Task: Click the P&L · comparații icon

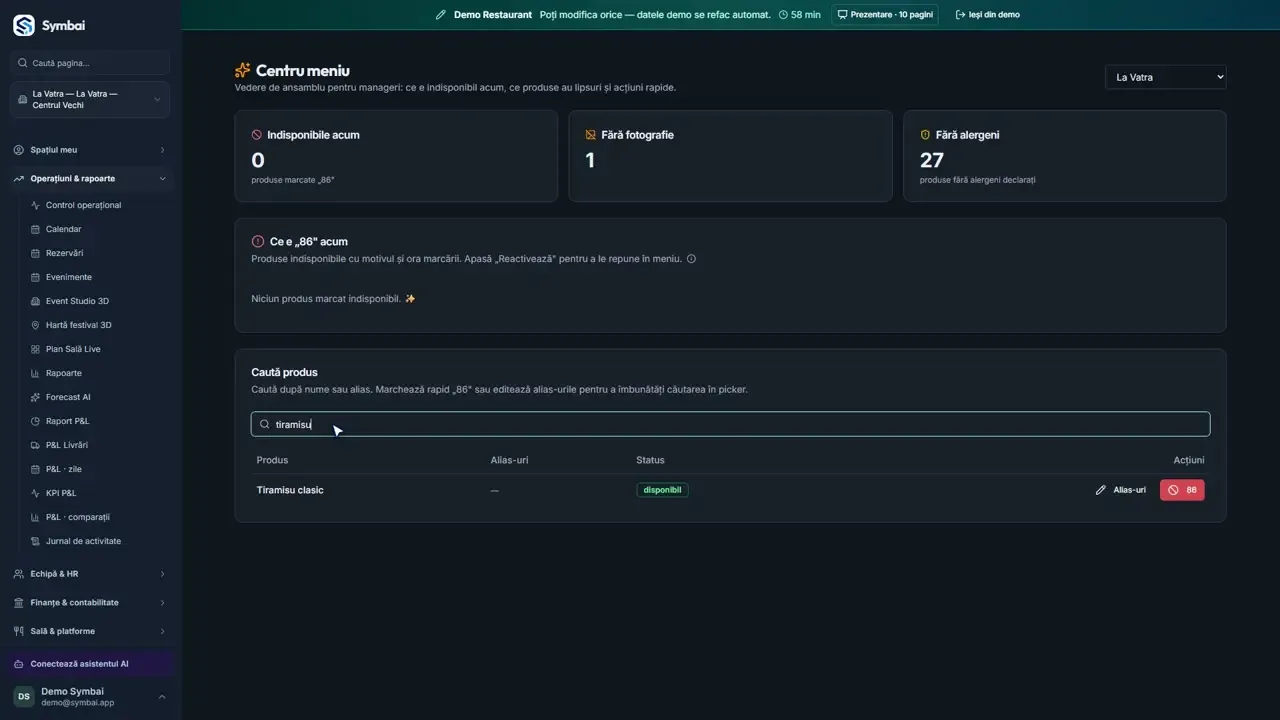Action: pos(36,517)
